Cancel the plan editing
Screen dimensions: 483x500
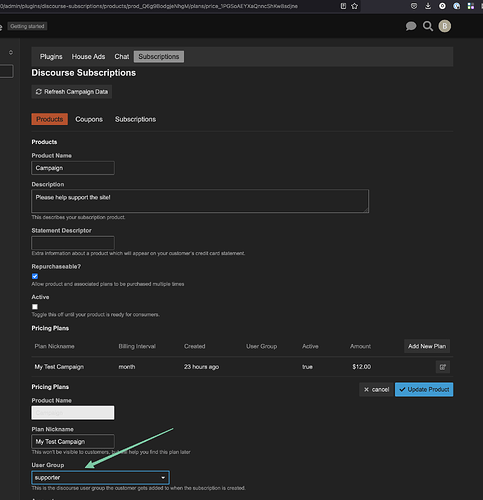376,389
